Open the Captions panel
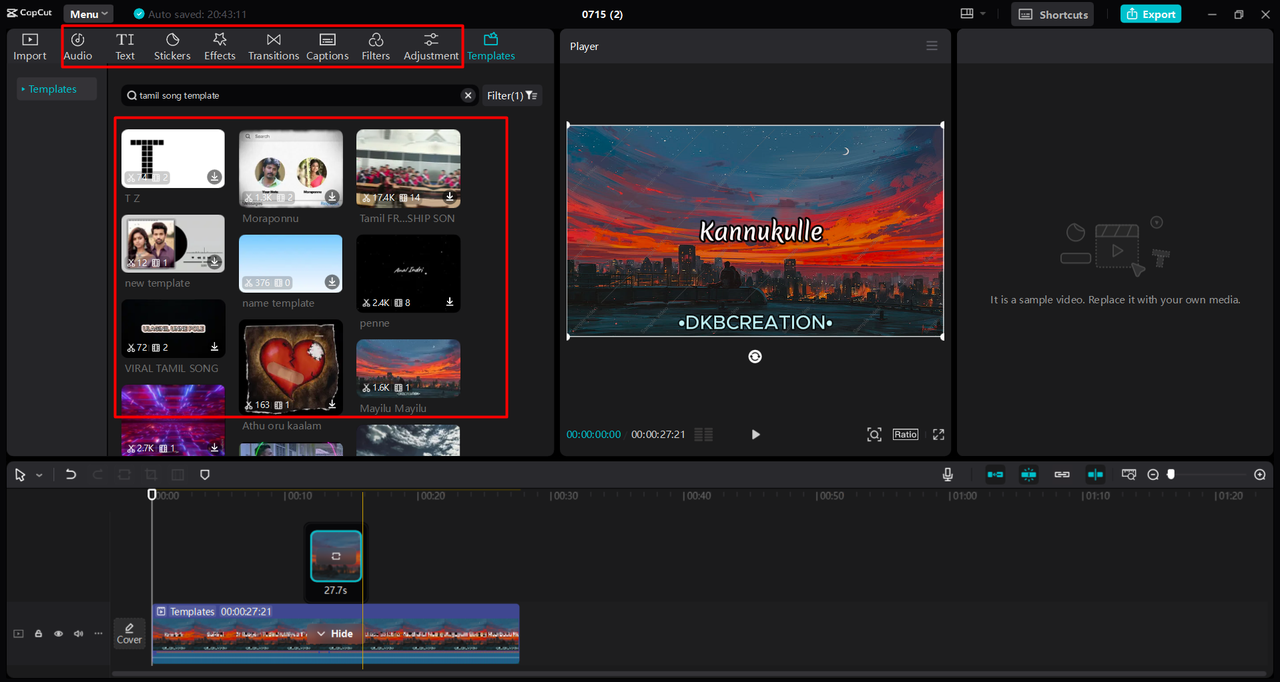The height and width of the screenshot is (682, 1280). coord(327,46)
